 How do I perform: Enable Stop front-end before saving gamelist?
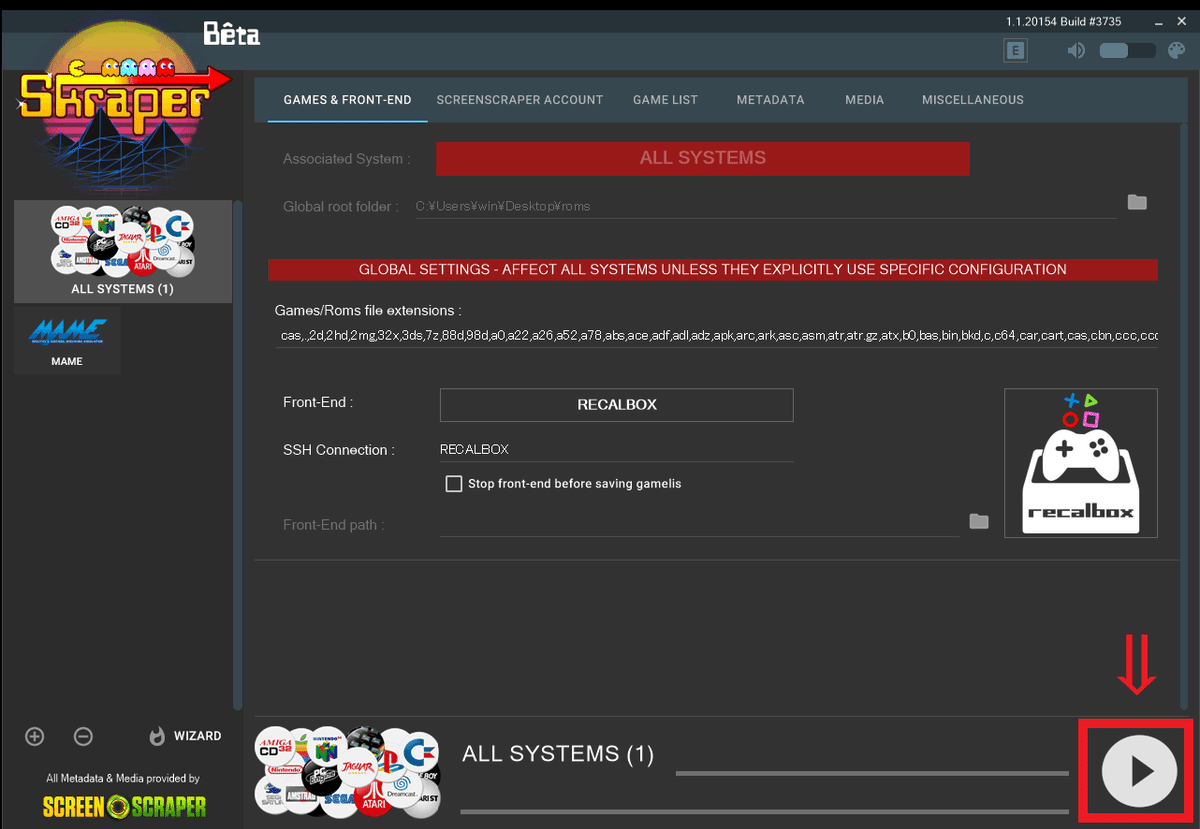coord(454,484)
